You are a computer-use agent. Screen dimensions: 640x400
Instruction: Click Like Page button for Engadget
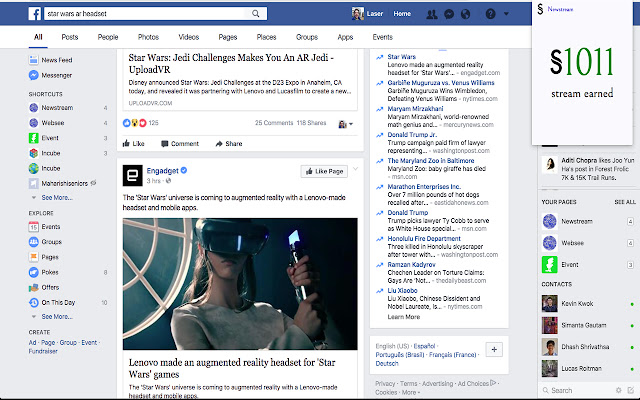(x=324, y=171)
